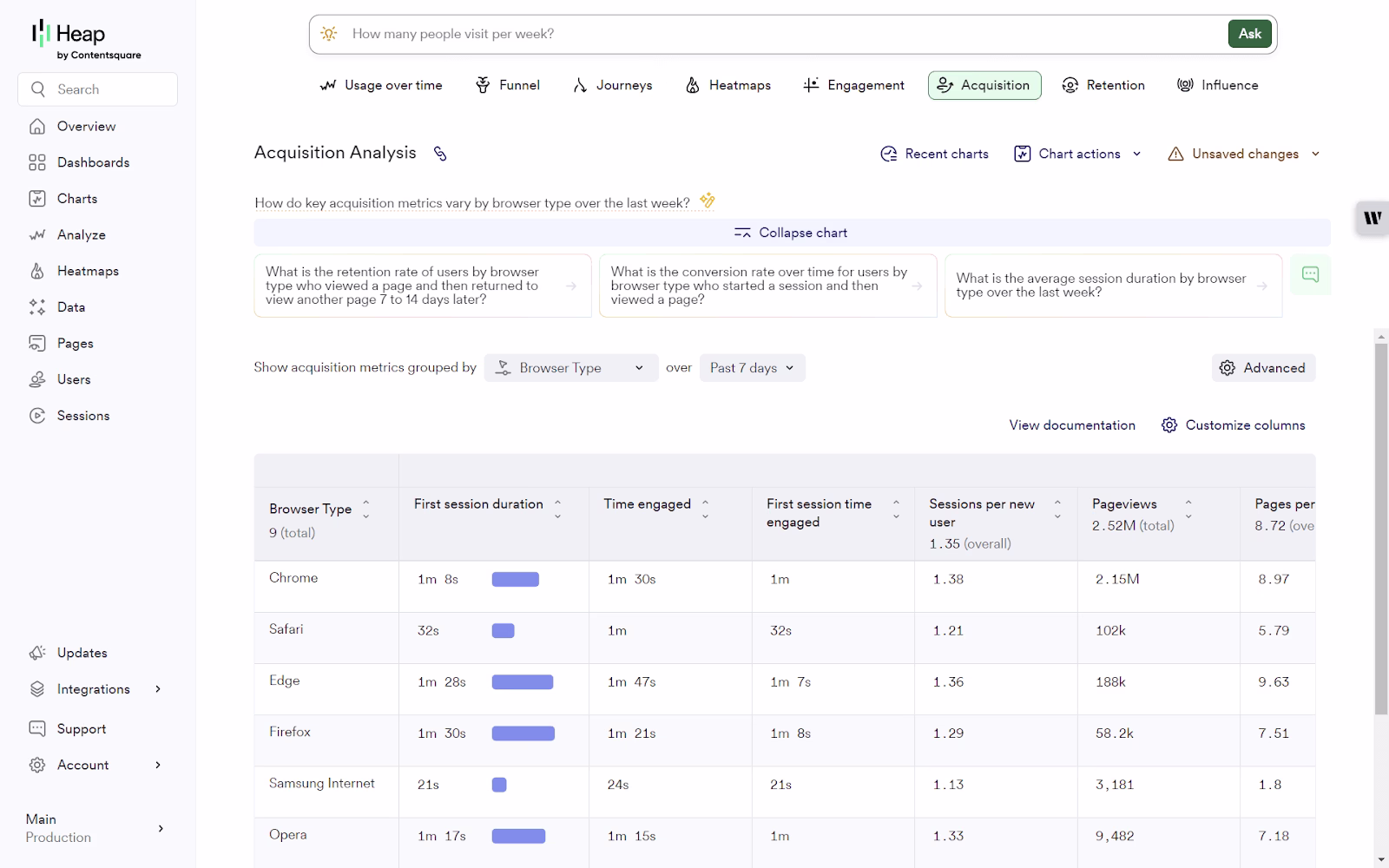Open Recent charts
This screenshot has height=868, width=1389.
click(934, 154)
